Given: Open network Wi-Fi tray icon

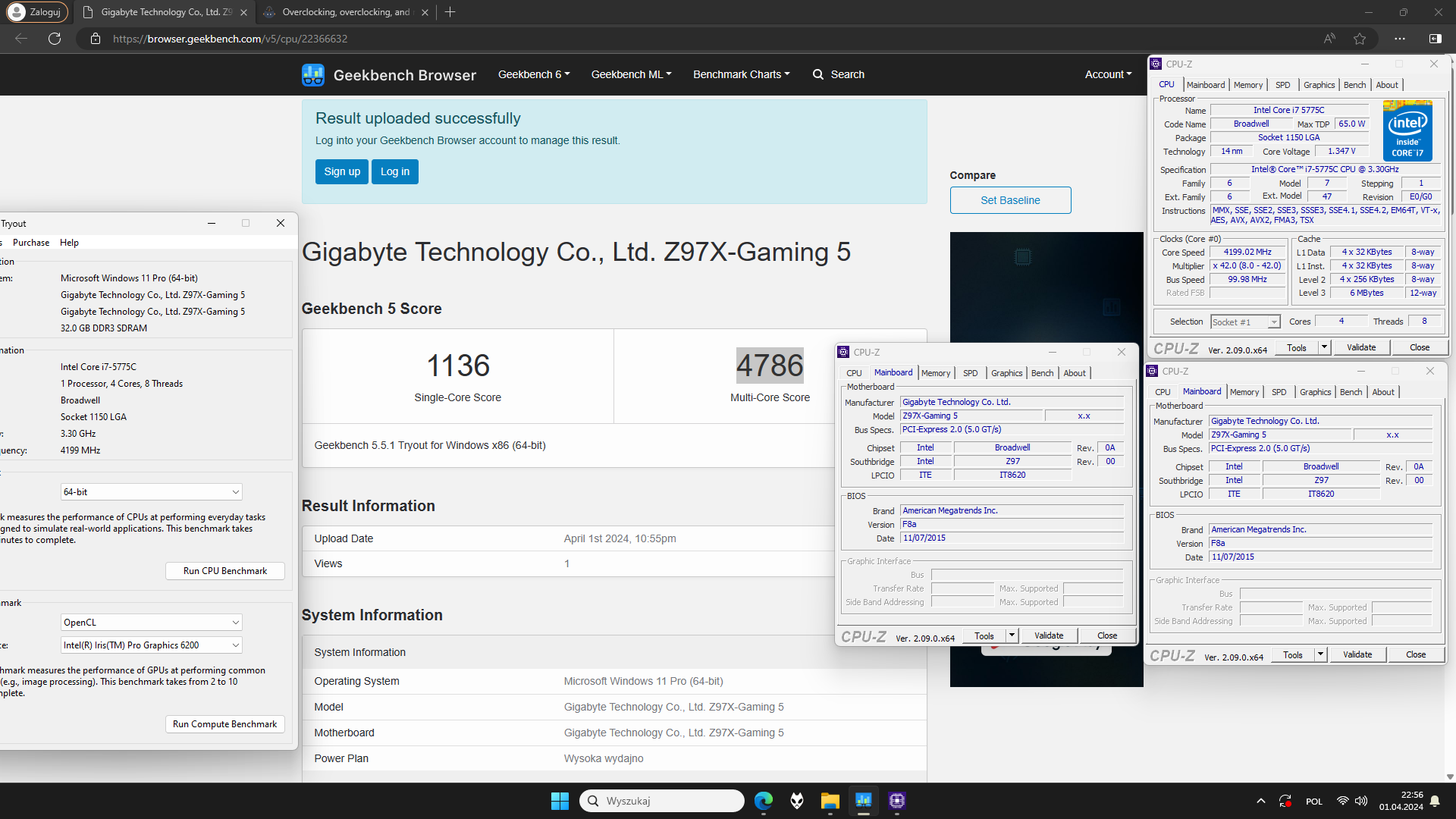Looking at the screenshot, I should [x=1343, y=801].
